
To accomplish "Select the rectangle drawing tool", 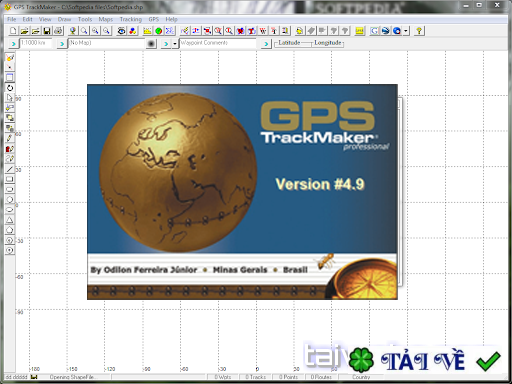I will coord(10,179).
